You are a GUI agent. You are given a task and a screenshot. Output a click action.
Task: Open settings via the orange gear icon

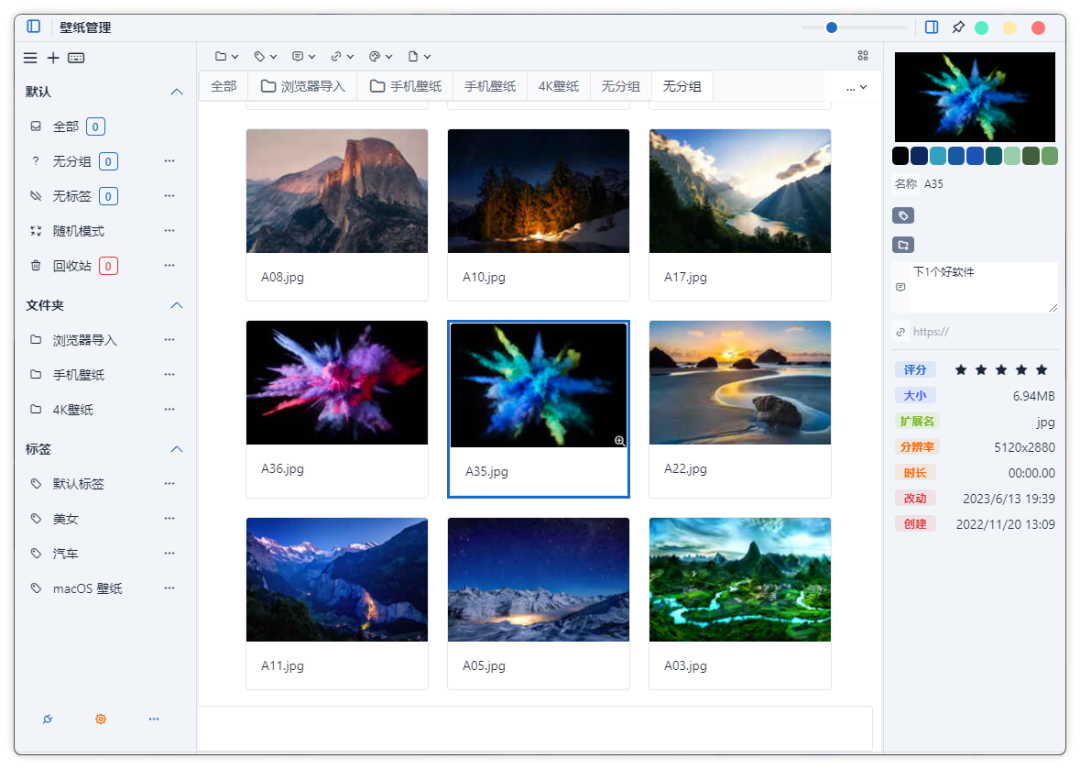tap(101, 719)
